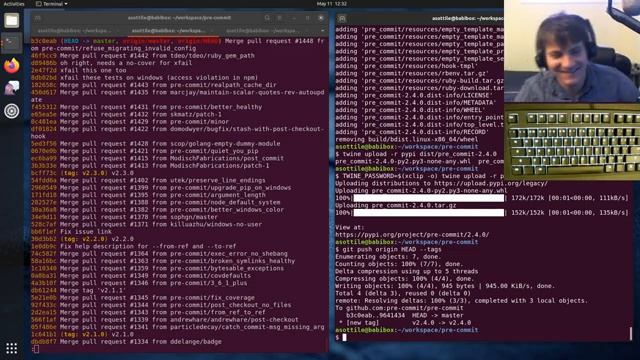Click the new tab icon in left terminal
Viewport: 640px width, 360px height.
tap(38, 18)
